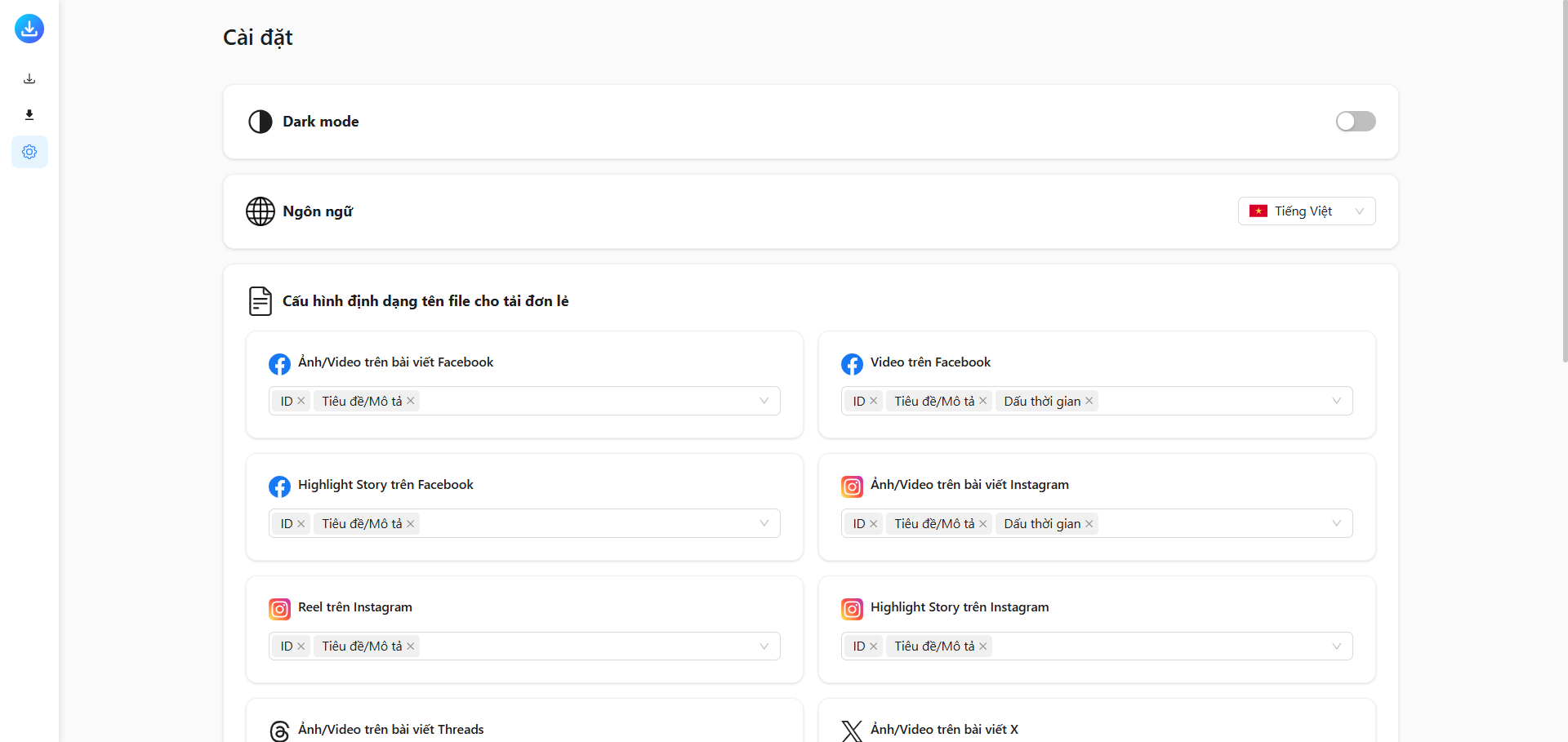This screenshot has width=1568, height=742.
Task: Open the single download page in sidebar
Action: [29, 79]
